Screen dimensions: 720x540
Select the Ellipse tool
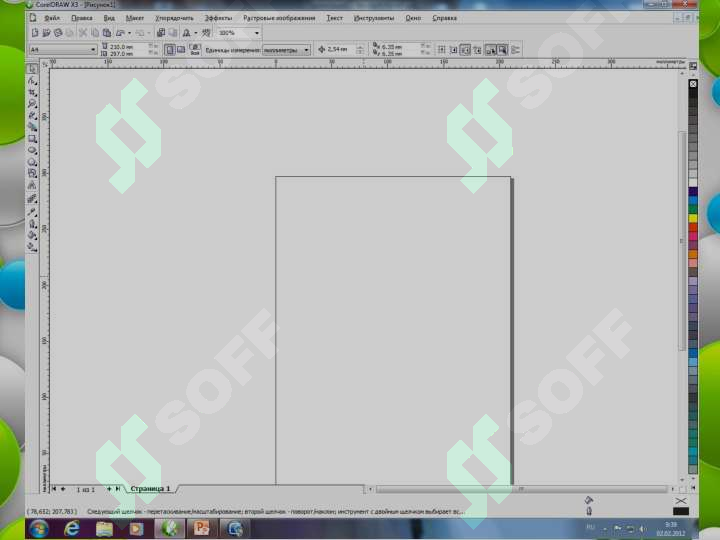pos(32,150)
